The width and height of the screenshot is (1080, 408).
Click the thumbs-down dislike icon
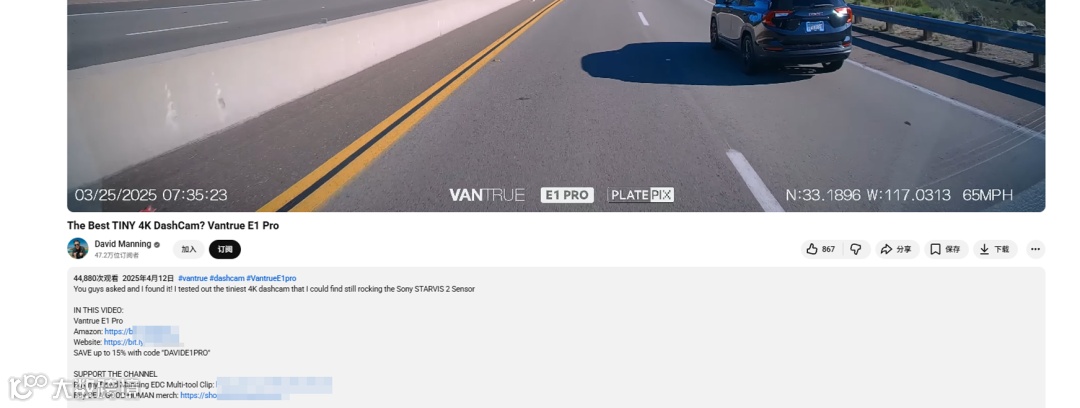(x=856, y=249)
